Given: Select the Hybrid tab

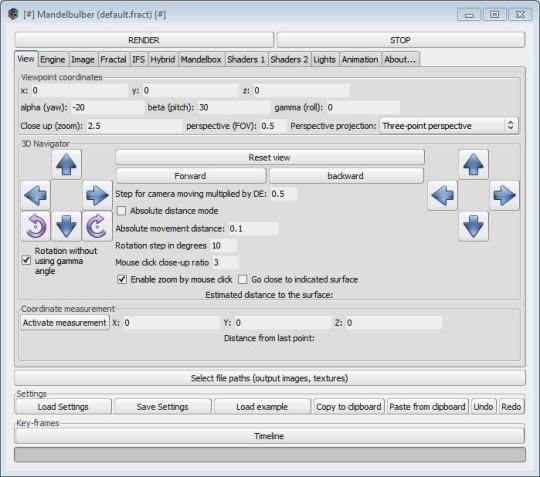Looking at the screenshot, I should [163, 60].
